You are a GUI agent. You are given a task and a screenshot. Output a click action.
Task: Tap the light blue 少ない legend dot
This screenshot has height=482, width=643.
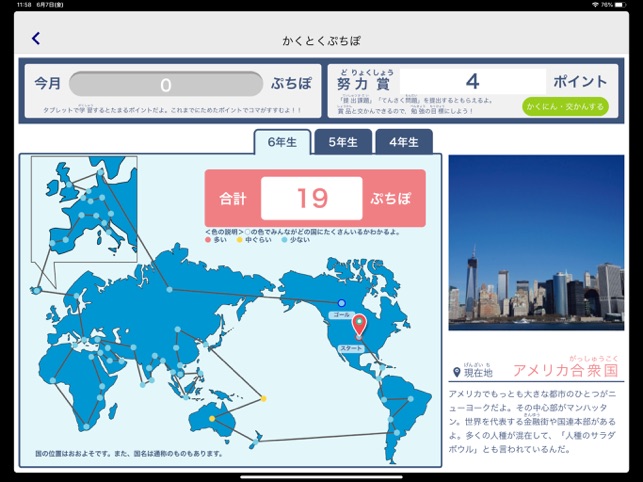[284, 240]
